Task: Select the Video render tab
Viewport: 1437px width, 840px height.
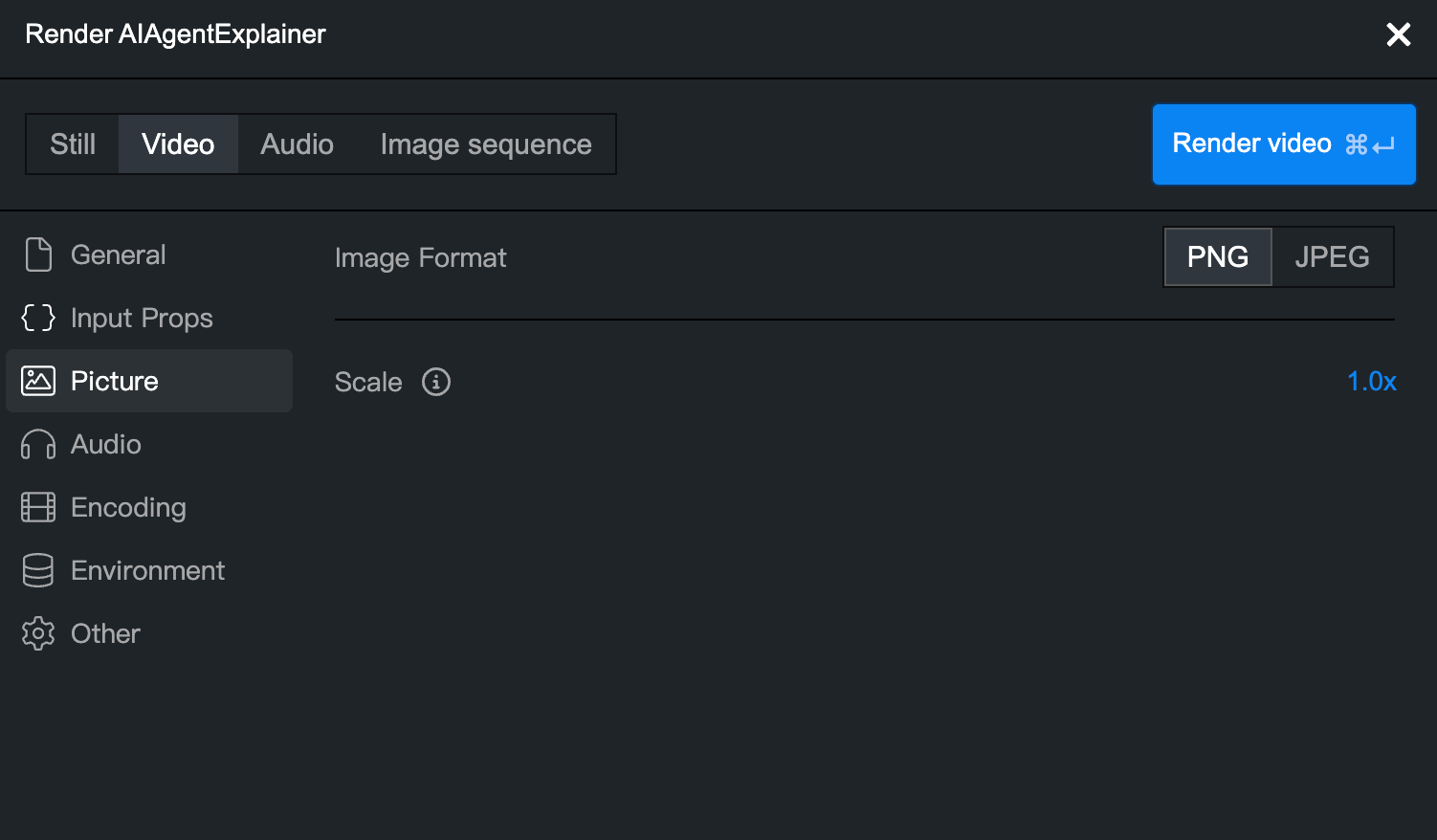Action: (178, 144)
